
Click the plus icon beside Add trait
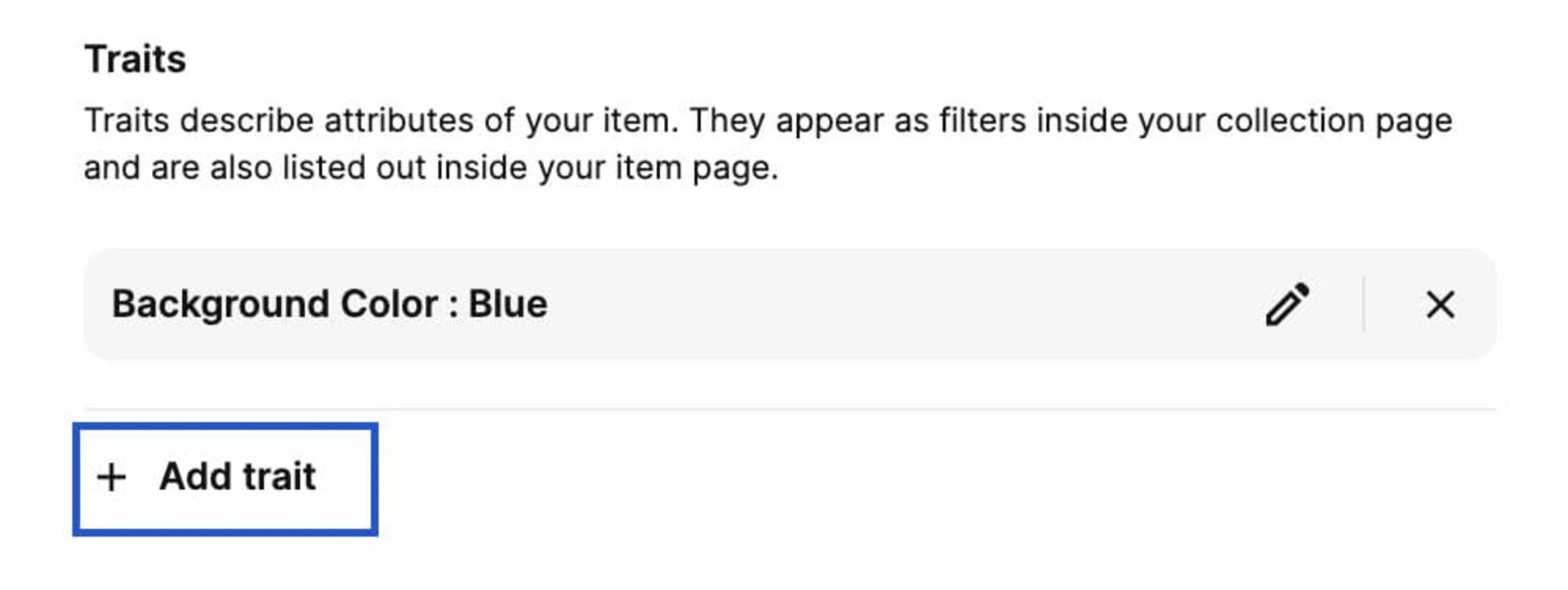click(x=111, y=477)
